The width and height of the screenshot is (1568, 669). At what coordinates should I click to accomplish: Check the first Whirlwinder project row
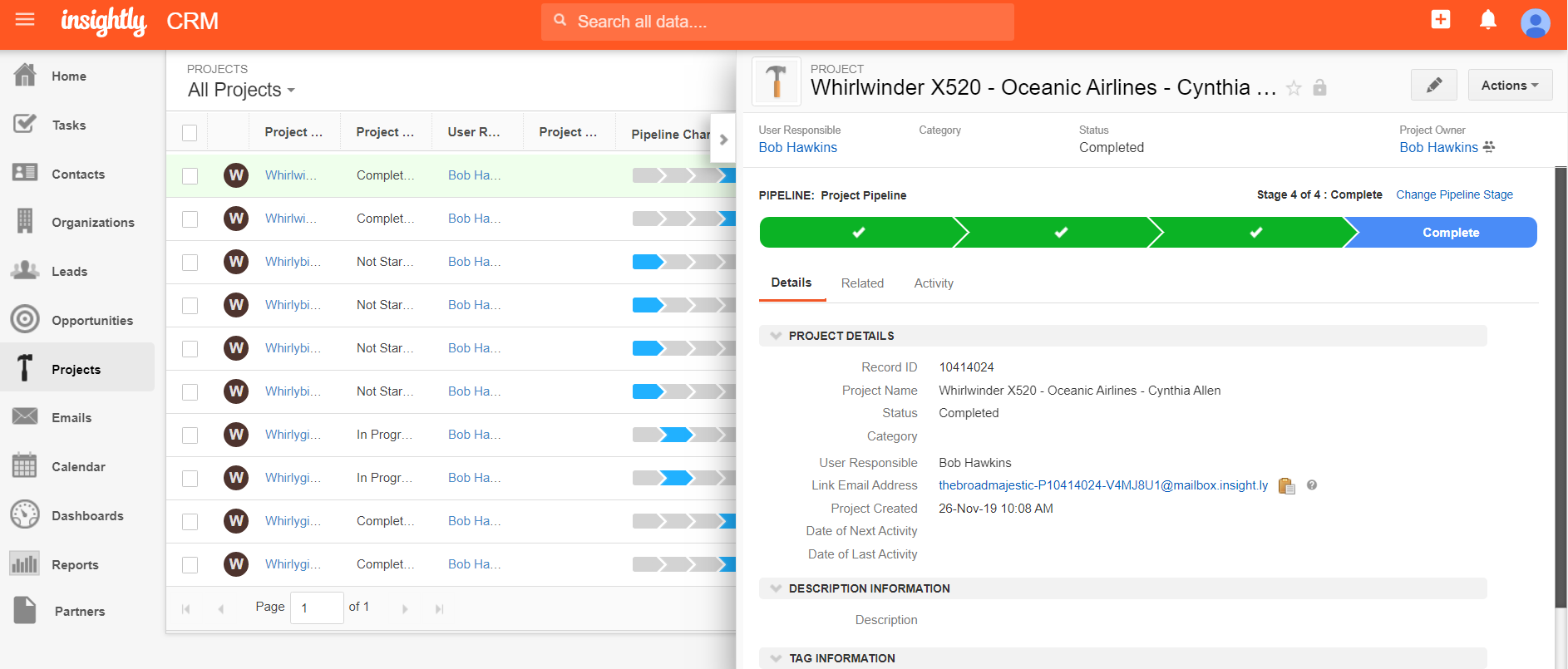tap(190, 176)
